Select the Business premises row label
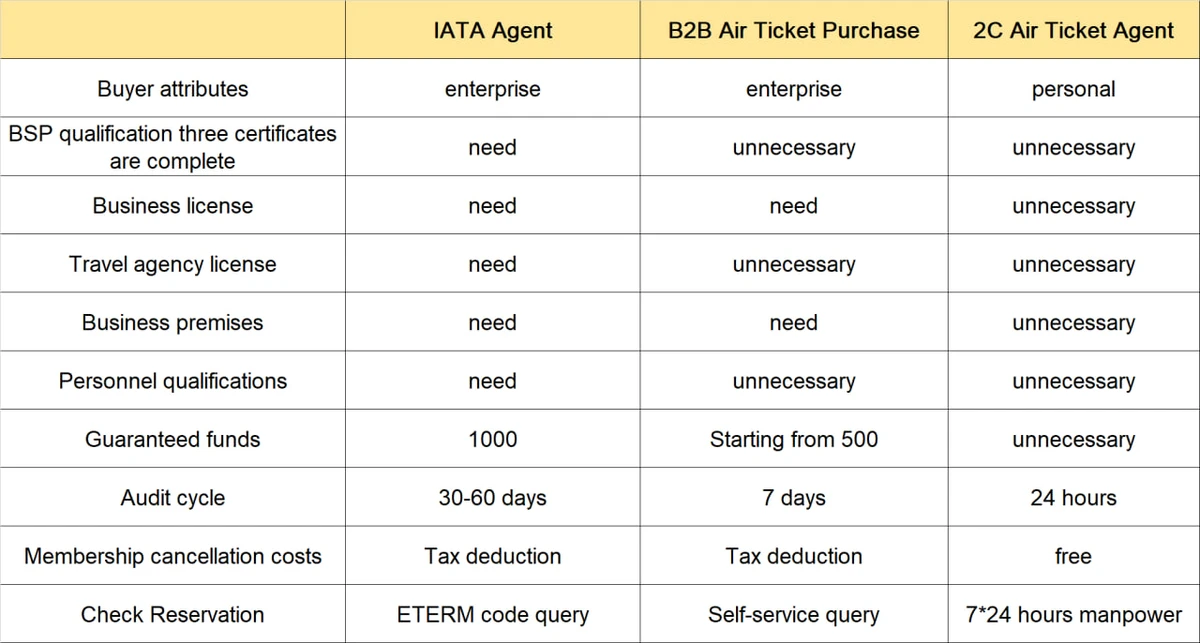 [172, 323]
